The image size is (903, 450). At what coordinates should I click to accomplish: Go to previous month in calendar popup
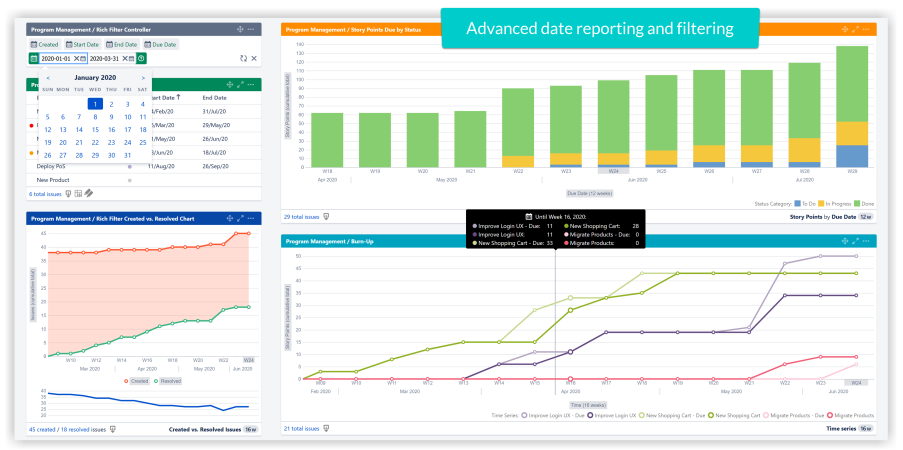[48, 77]
